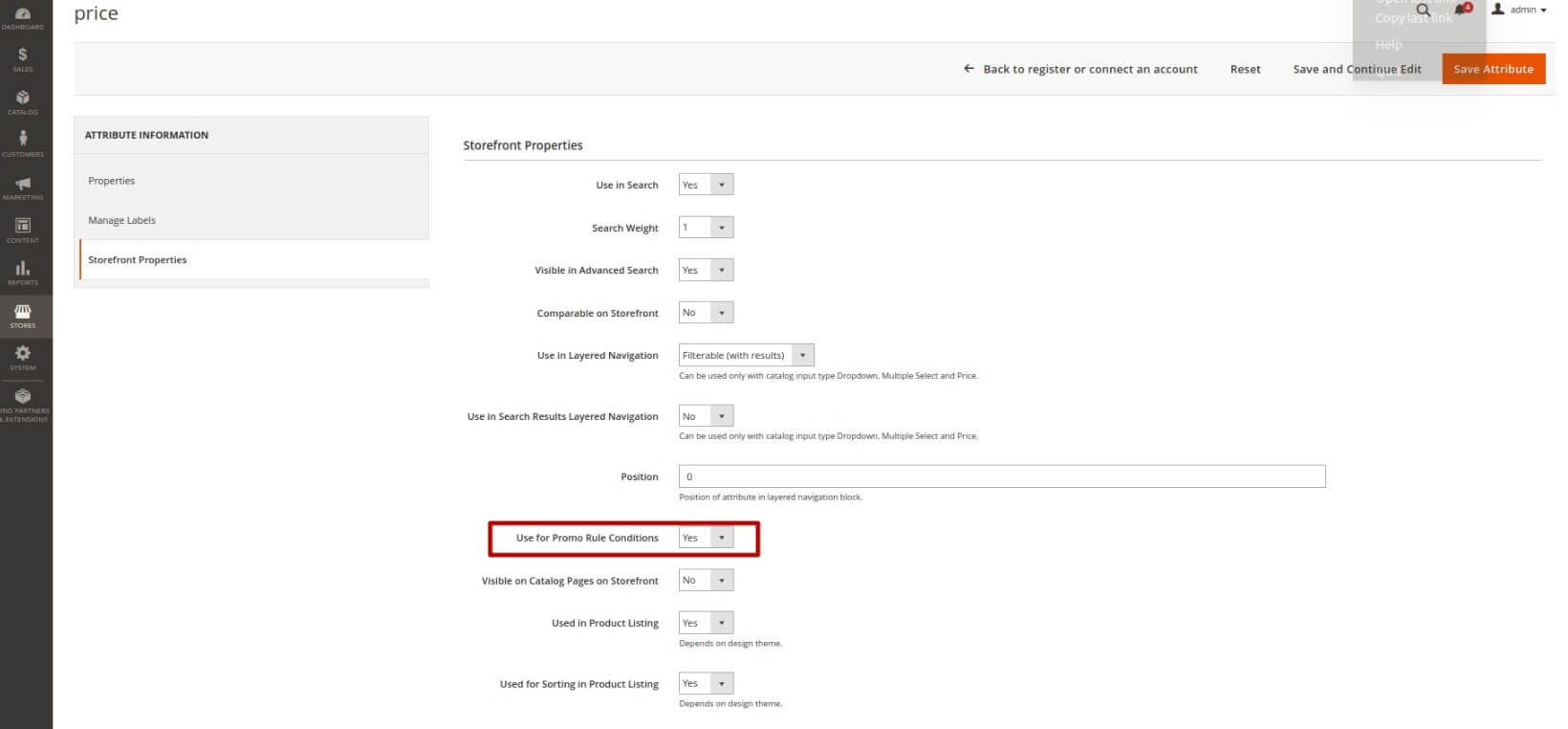Image resolution: width=1568 pixels, height=729 pixels.
Task: Click the Save Attribute button
Action: [1492, 69]
